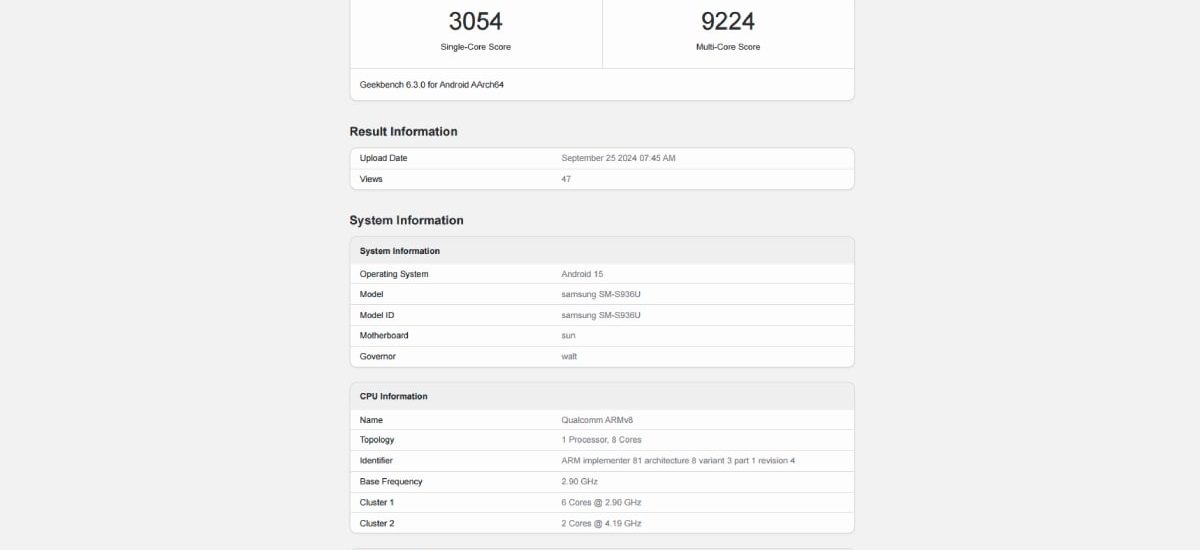This screenshot has height=550, width=1200.
Task: Click the Governor value walt
Action: (x=569, y=356)
